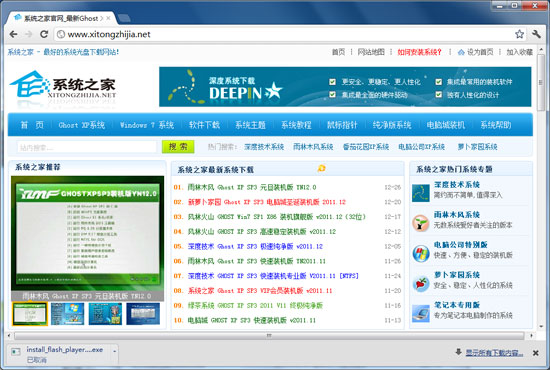
Task: Click the install_flash_player....exe download item
Action: coord(62,355)
